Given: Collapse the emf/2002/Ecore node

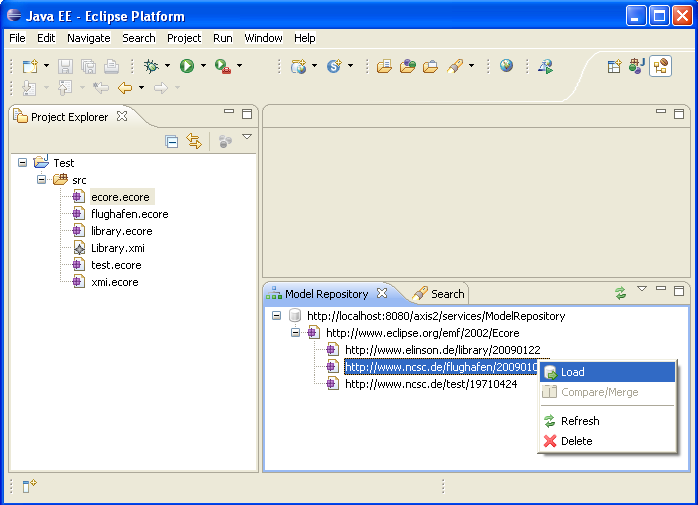Looking at the screenshot, I should pyautogui.click(x=296, y=333).
